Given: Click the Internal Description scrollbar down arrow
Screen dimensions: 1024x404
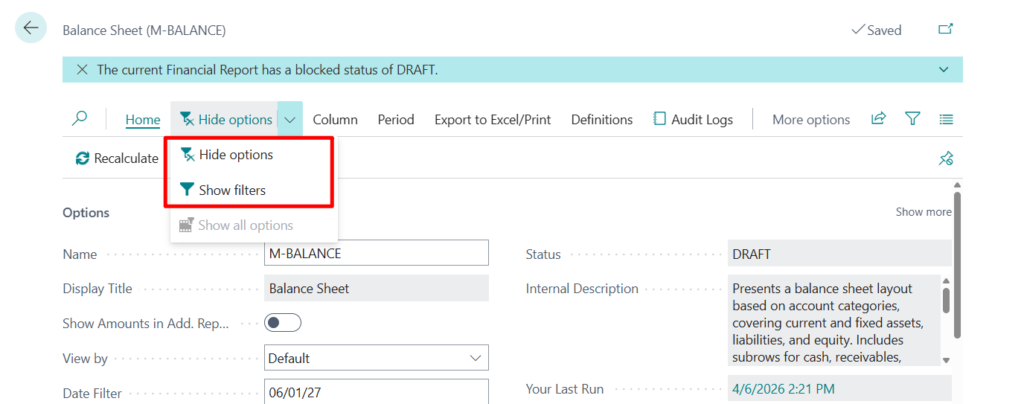Looking at the screenshot, I should click(946, 359).
